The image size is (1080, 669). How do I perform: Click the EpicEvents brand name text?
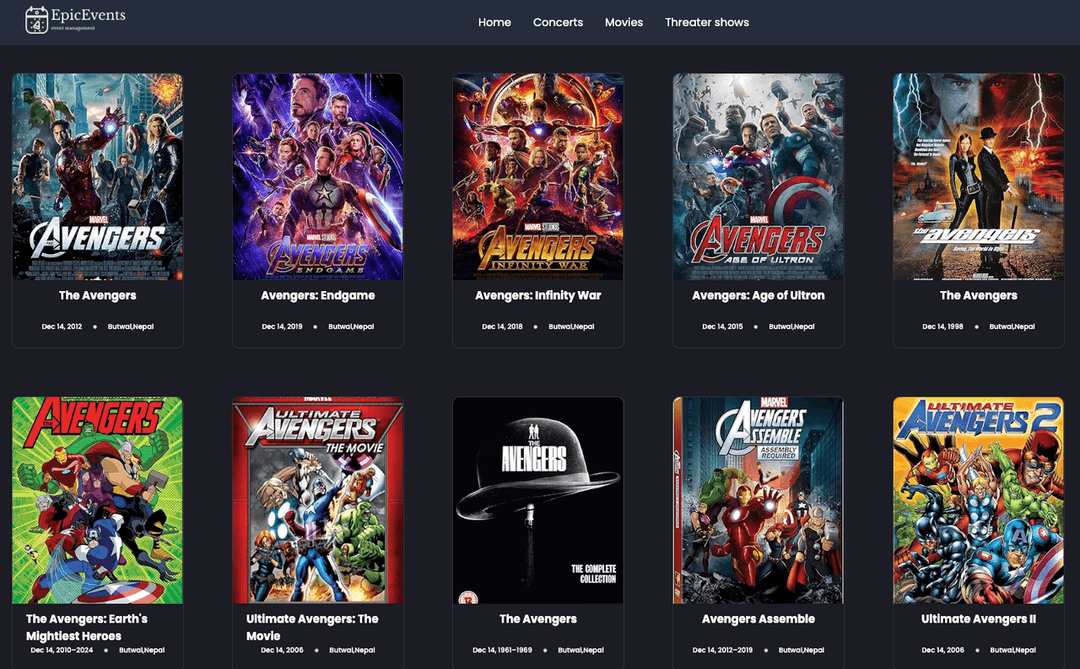click(x=88, y=15)
